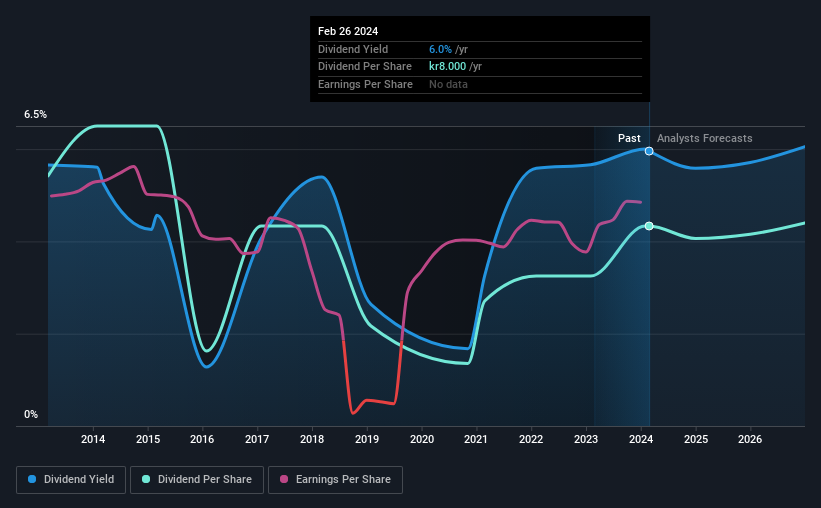Viewport: 821px width, 508px height.
Task: Click the 2020 x-axis label
Action: click(x=422, y=439)
